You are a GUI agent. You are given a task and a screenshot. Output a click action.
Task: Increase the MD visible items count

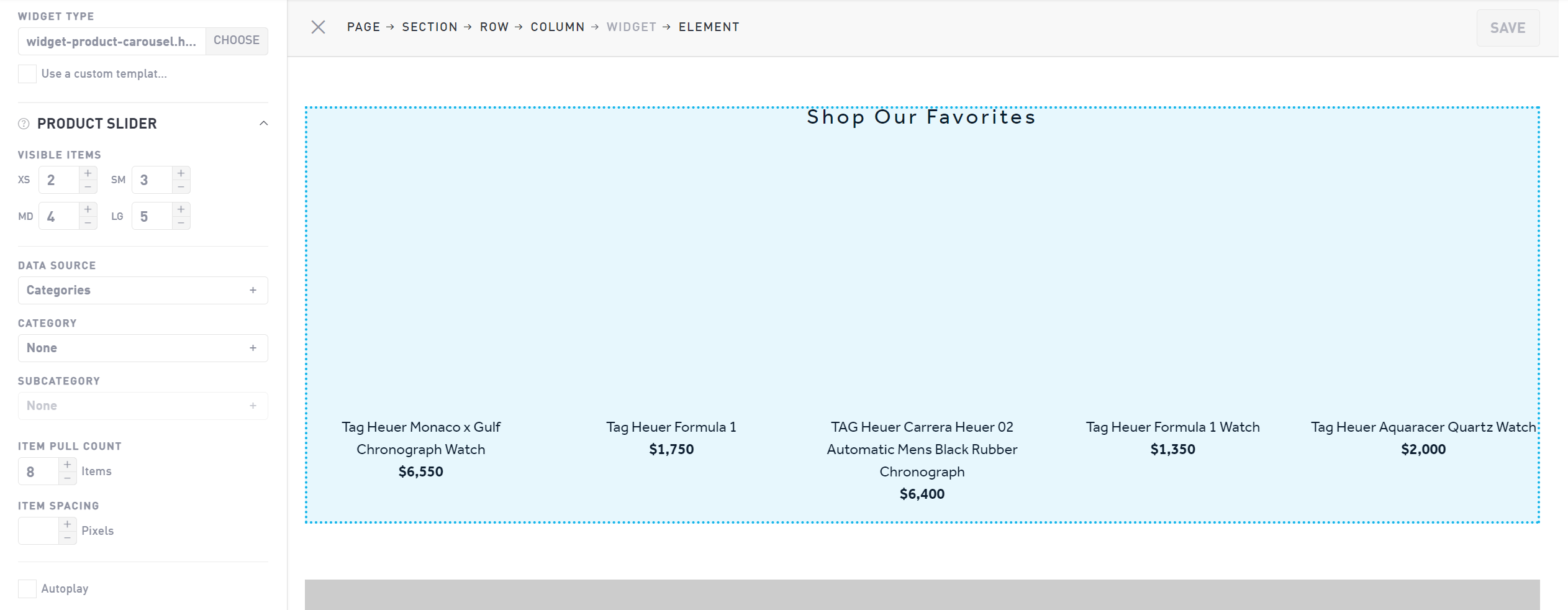click(x=88, y=209)
